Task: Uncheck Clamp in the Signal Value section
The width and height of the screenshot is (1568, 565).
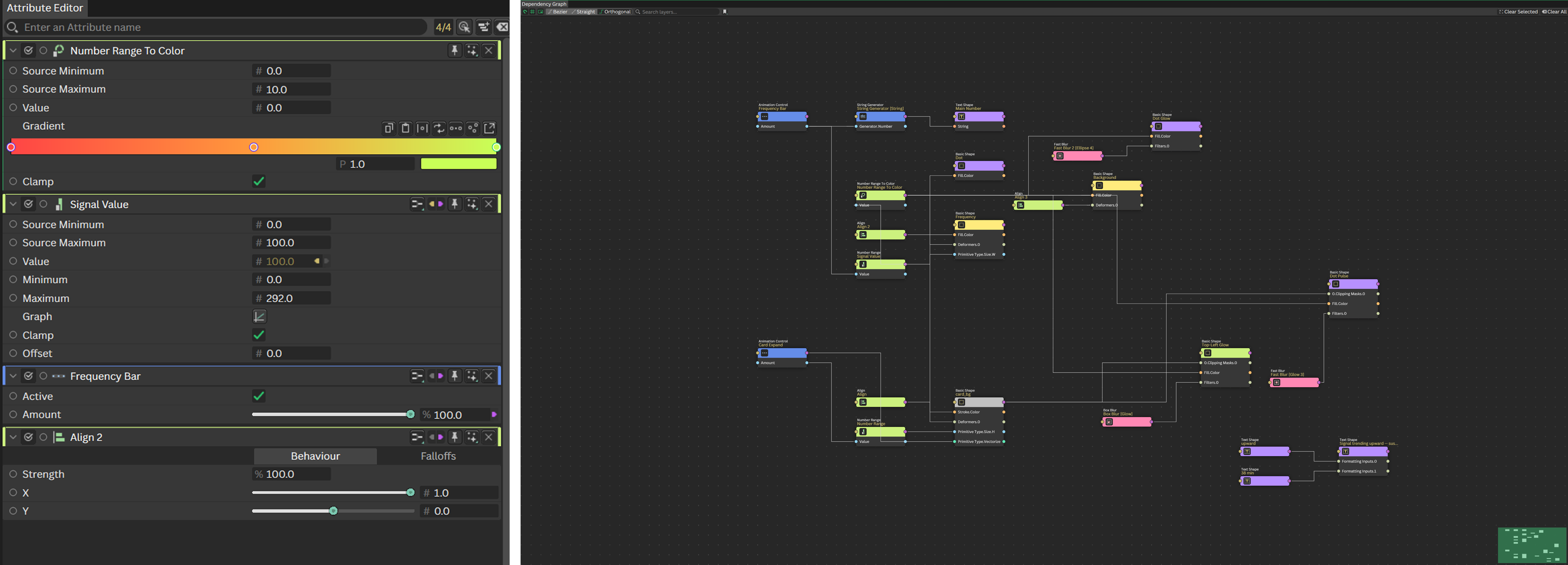Action: point(259,335)
